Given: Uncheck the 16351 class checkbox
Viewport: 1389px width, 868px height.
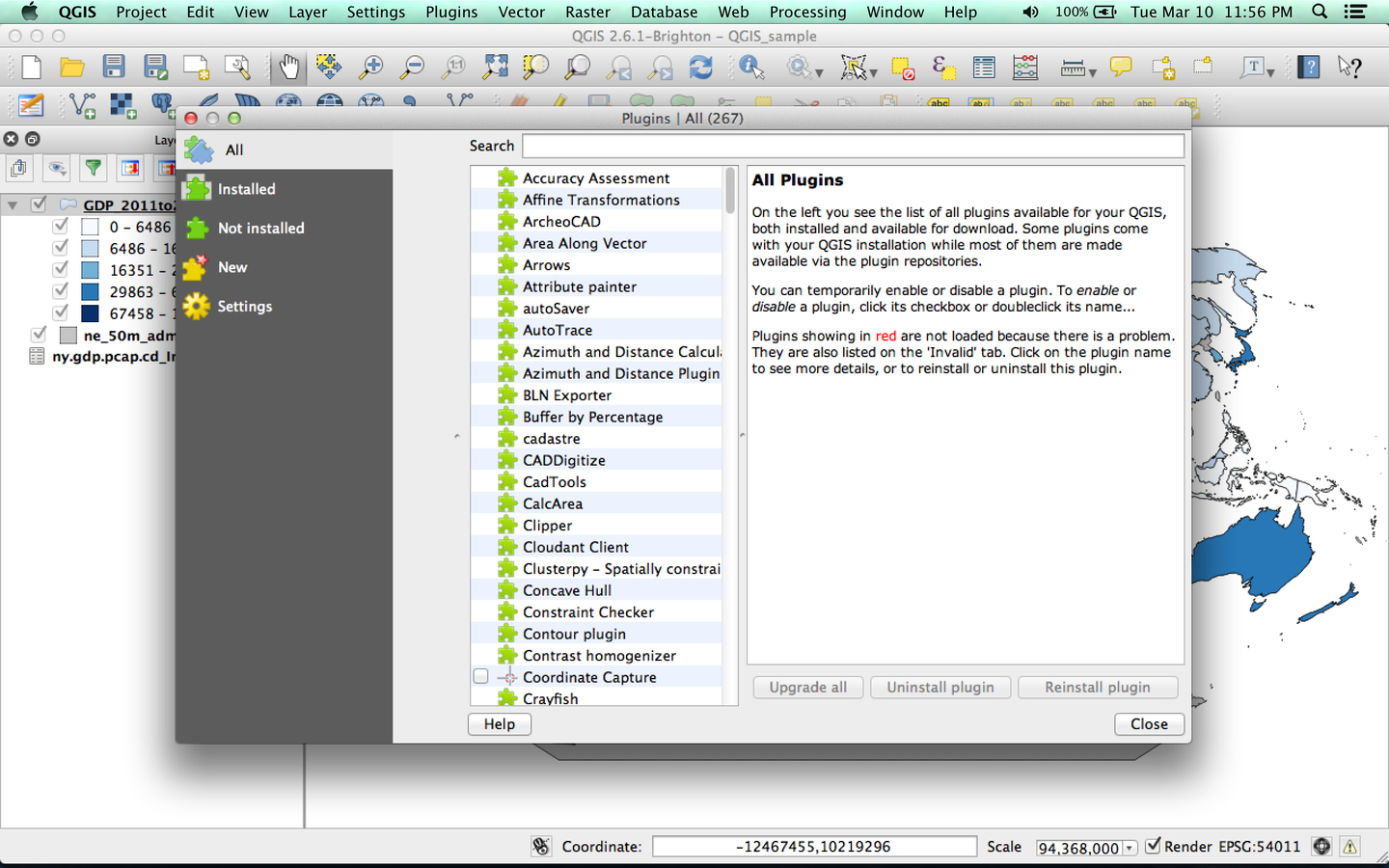Looking at the screenshot, I should point(61,269).
